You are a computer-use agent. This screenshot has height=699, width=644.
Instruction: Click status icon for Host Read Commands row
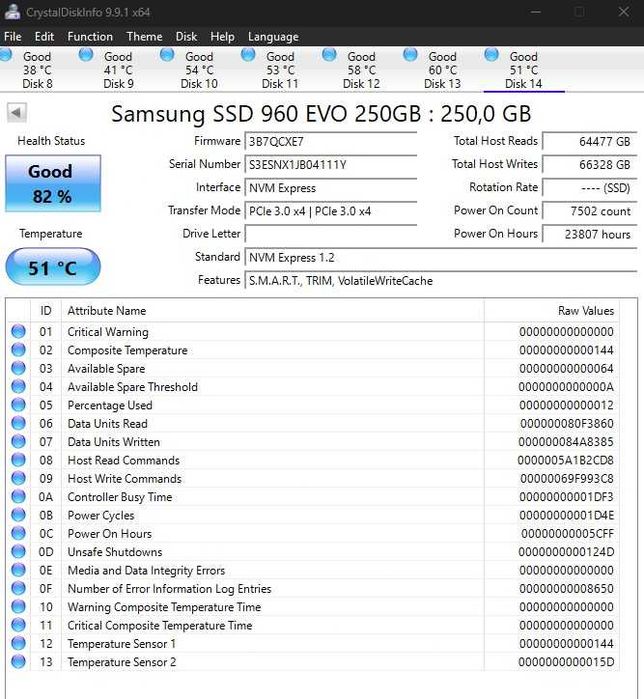point(18,460)
